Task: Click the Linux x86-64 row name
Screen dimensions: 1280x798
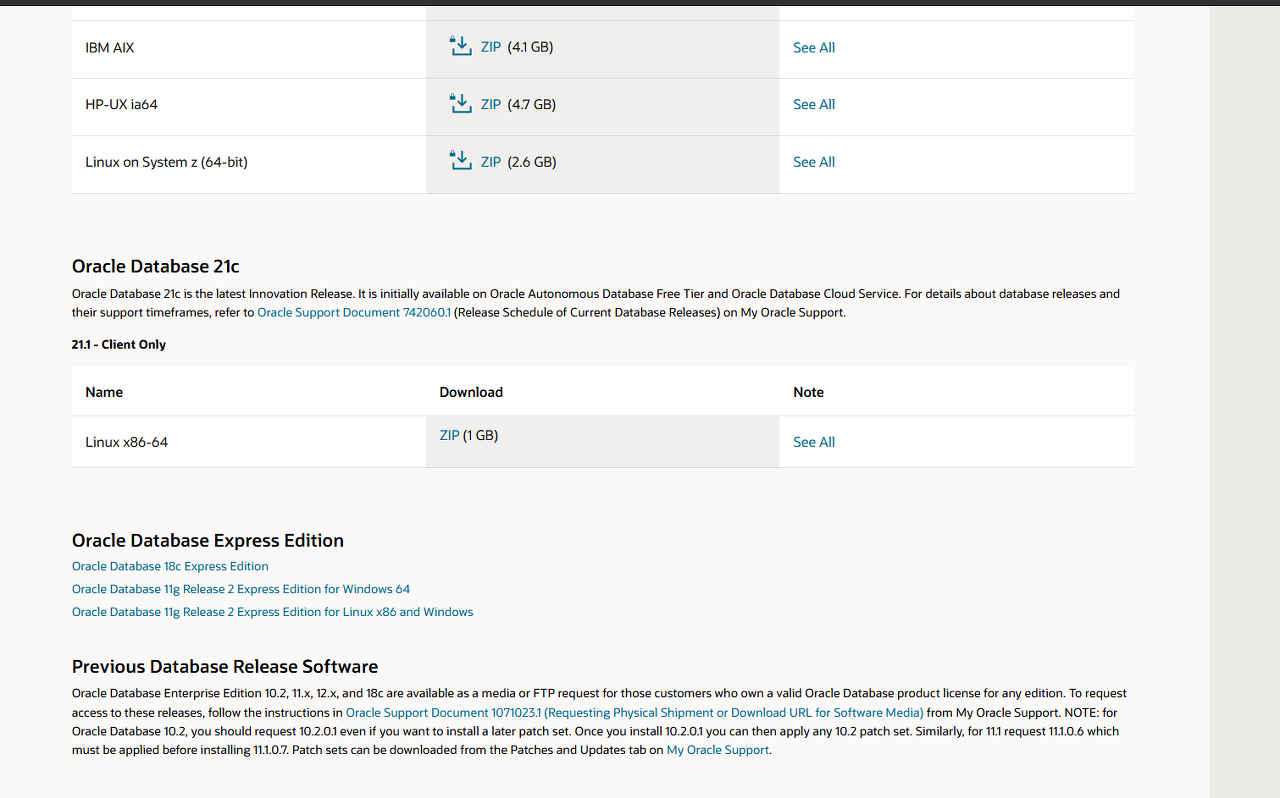Action: pyautogui.click(x=127, y=442)
